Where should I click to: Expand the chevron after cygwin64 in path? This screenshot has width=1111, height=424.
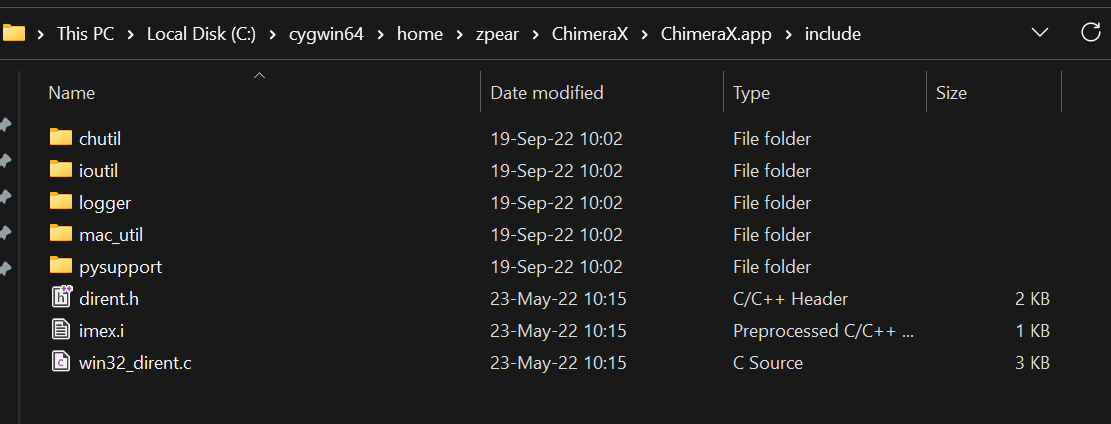click(x=380, y=34)
